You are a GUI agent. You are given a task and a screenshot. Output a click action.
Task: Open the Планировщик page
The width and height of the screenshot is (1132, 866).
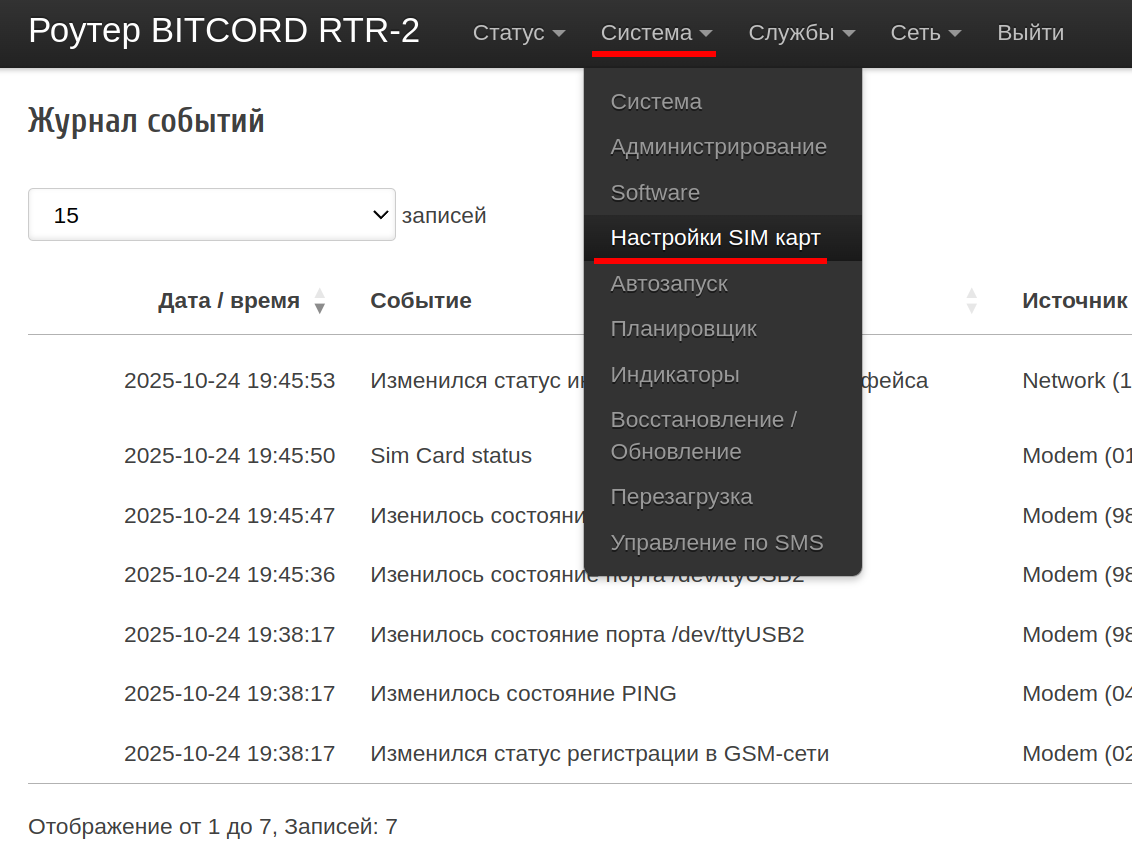pyautogui.click(x=683, y=329)
